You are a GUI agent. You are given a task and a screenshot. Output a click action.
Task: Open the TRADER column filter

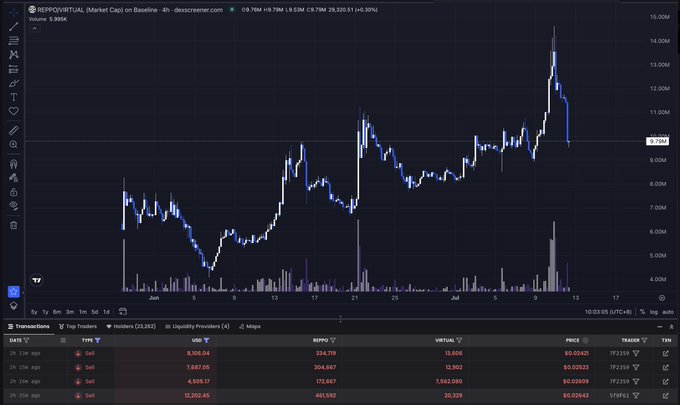[x=644, y=340]
